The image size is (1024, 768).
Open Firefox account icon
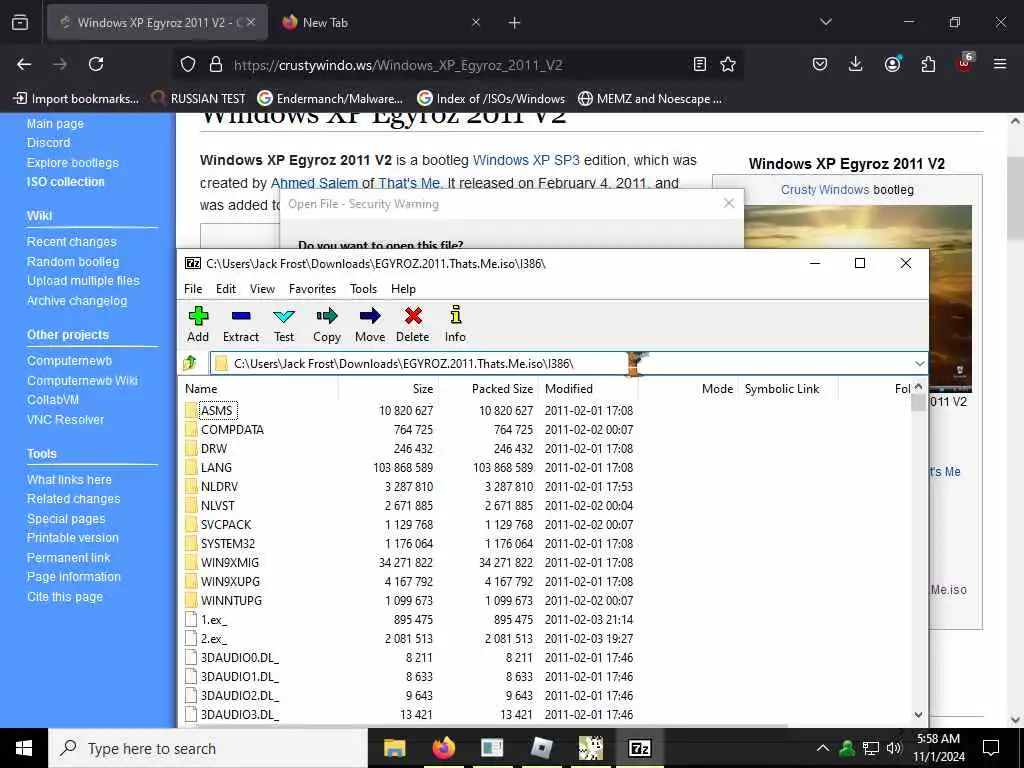coord(892,64)
